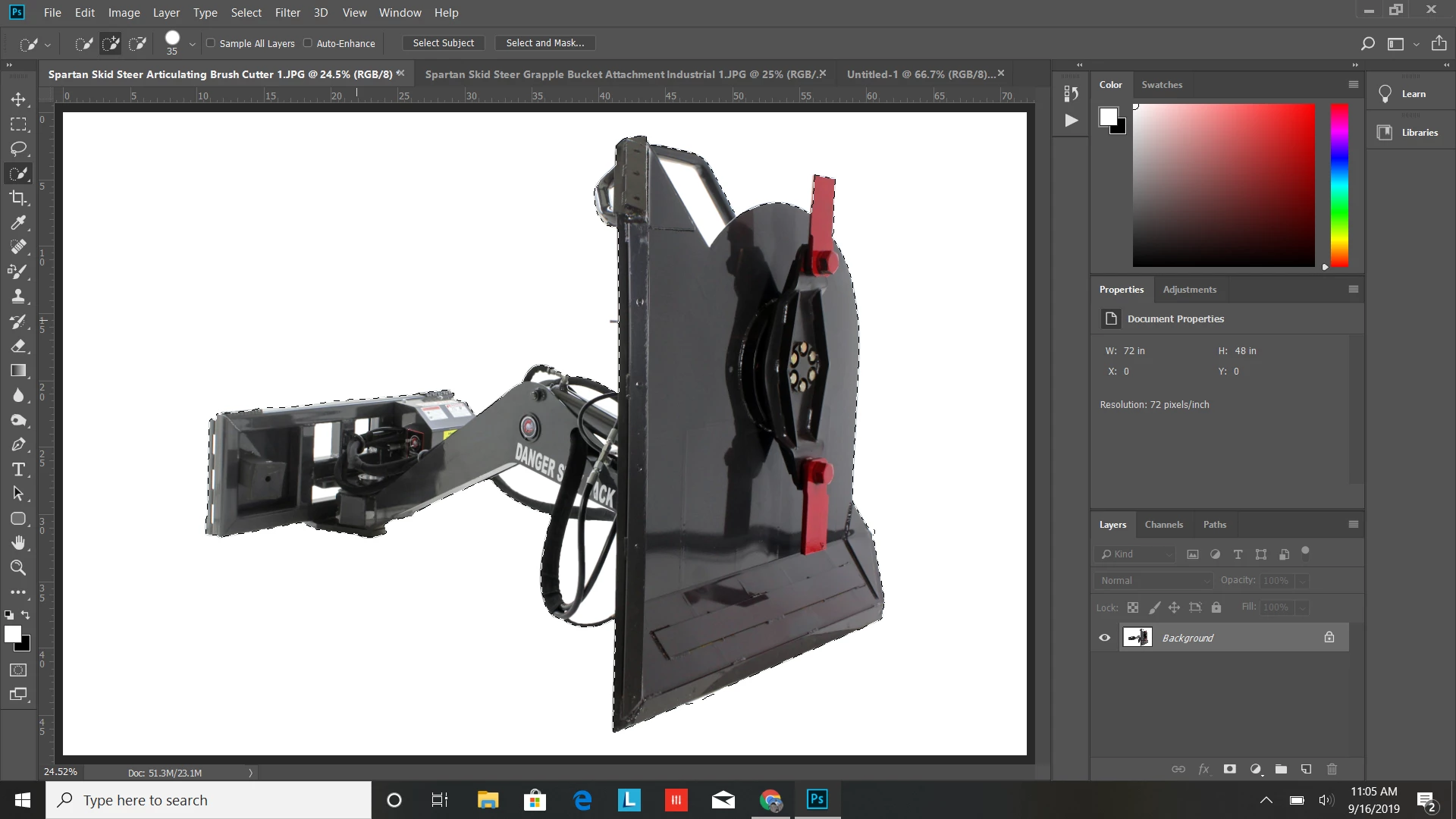Open the Filter menu

287,13
